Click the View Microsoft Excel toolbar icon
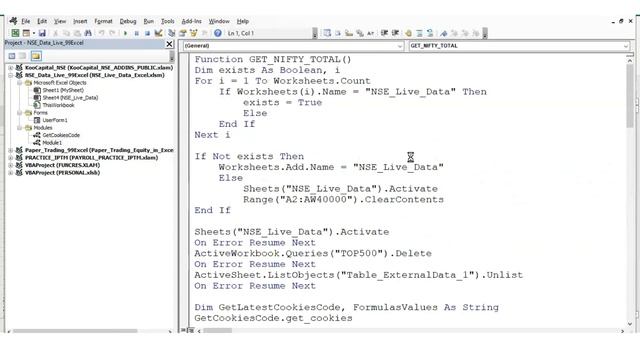 pos(15,33)
